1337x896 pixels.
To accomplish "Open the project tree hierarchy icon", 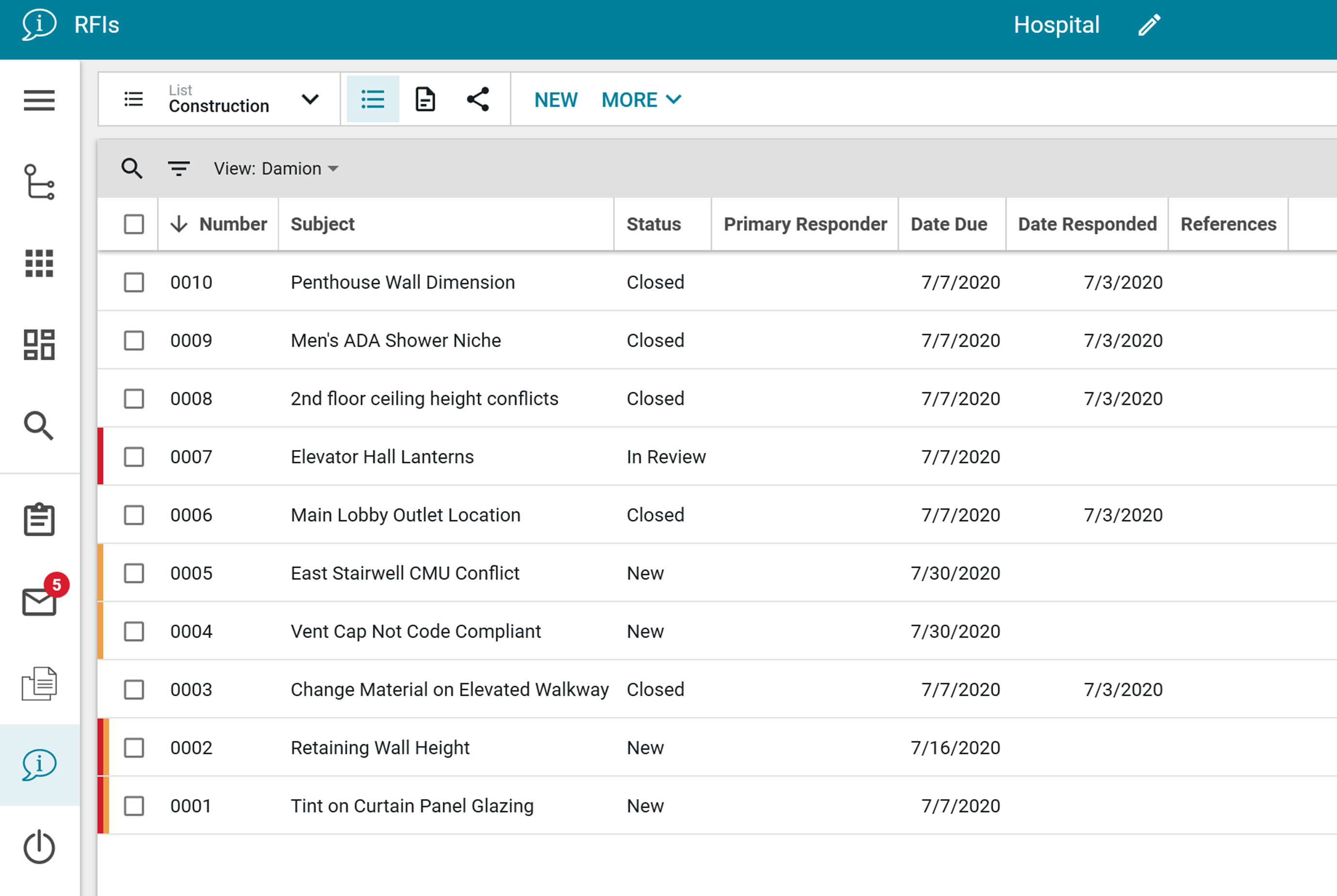I will (39, 182).
